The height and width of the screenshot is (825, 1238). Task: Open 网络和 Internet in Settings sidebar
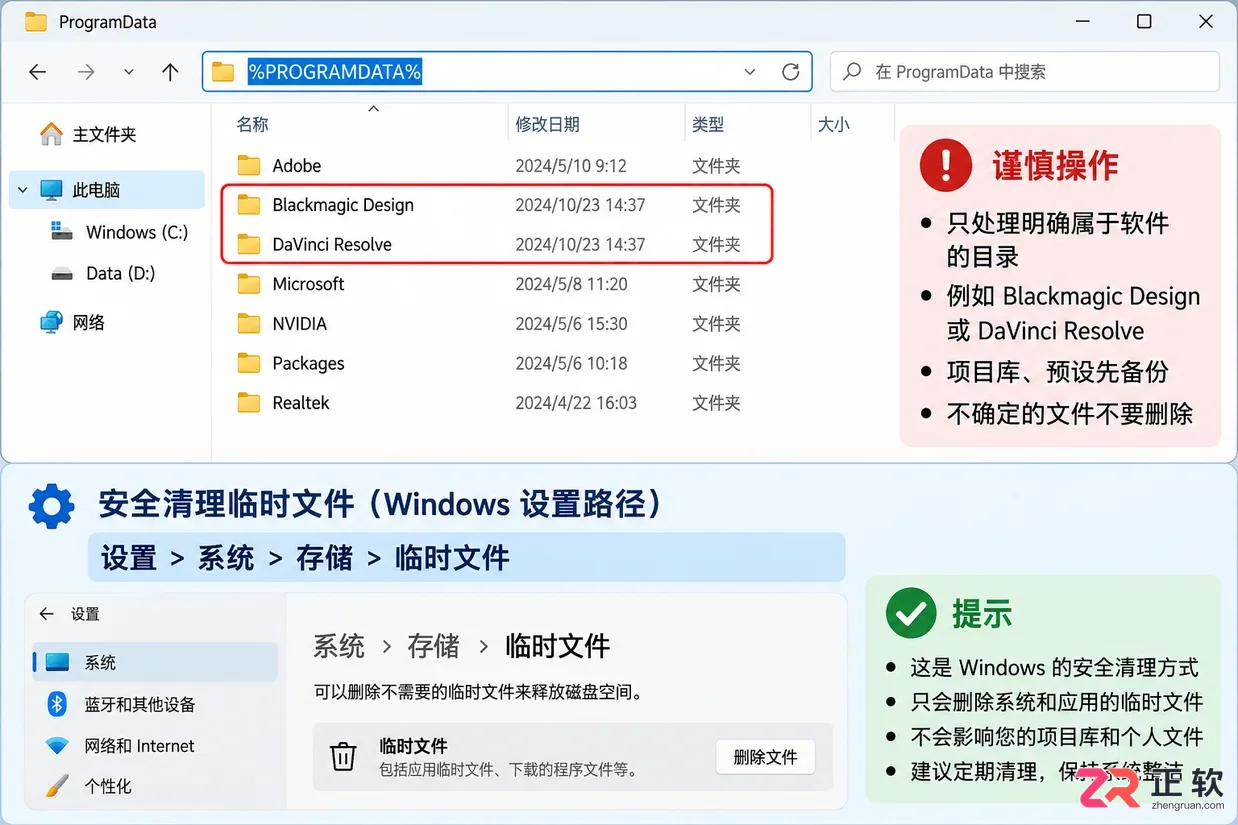[x=139, y=746]
